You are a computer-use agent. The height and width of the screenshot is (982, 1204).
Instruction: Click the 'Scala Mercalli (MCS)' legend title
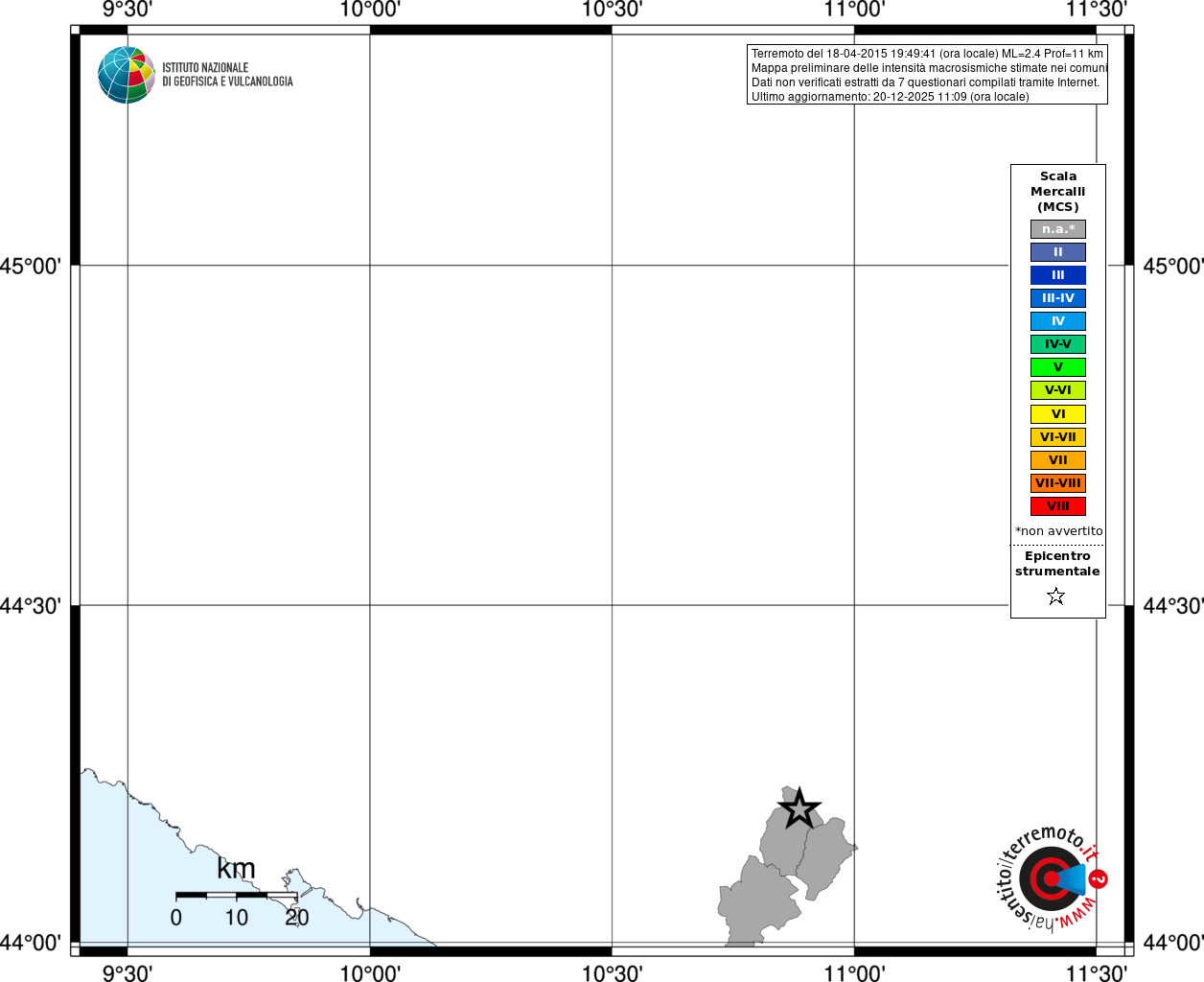[1058, 192]
